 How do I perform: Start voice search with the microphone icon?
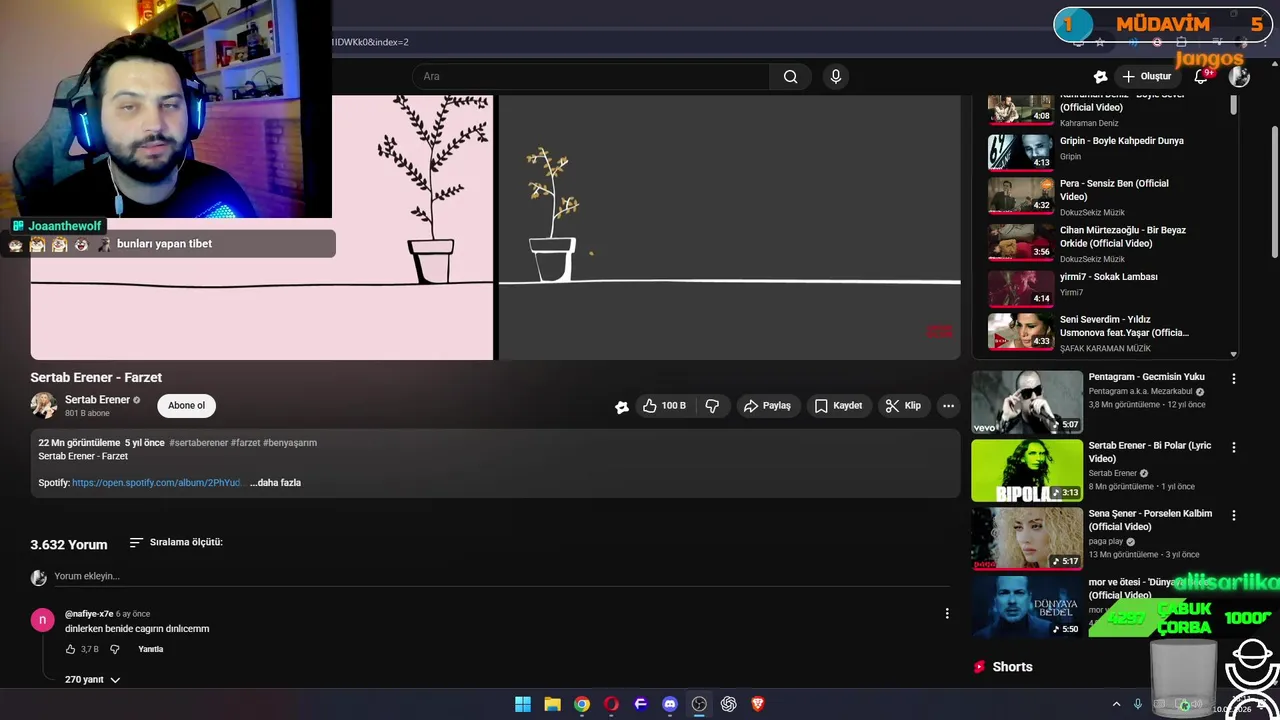click(x=836, y=76)
